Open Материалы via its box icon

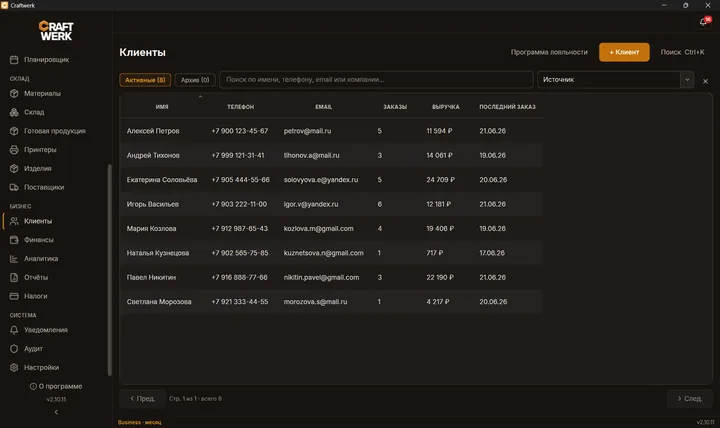(x=14, y=93)
